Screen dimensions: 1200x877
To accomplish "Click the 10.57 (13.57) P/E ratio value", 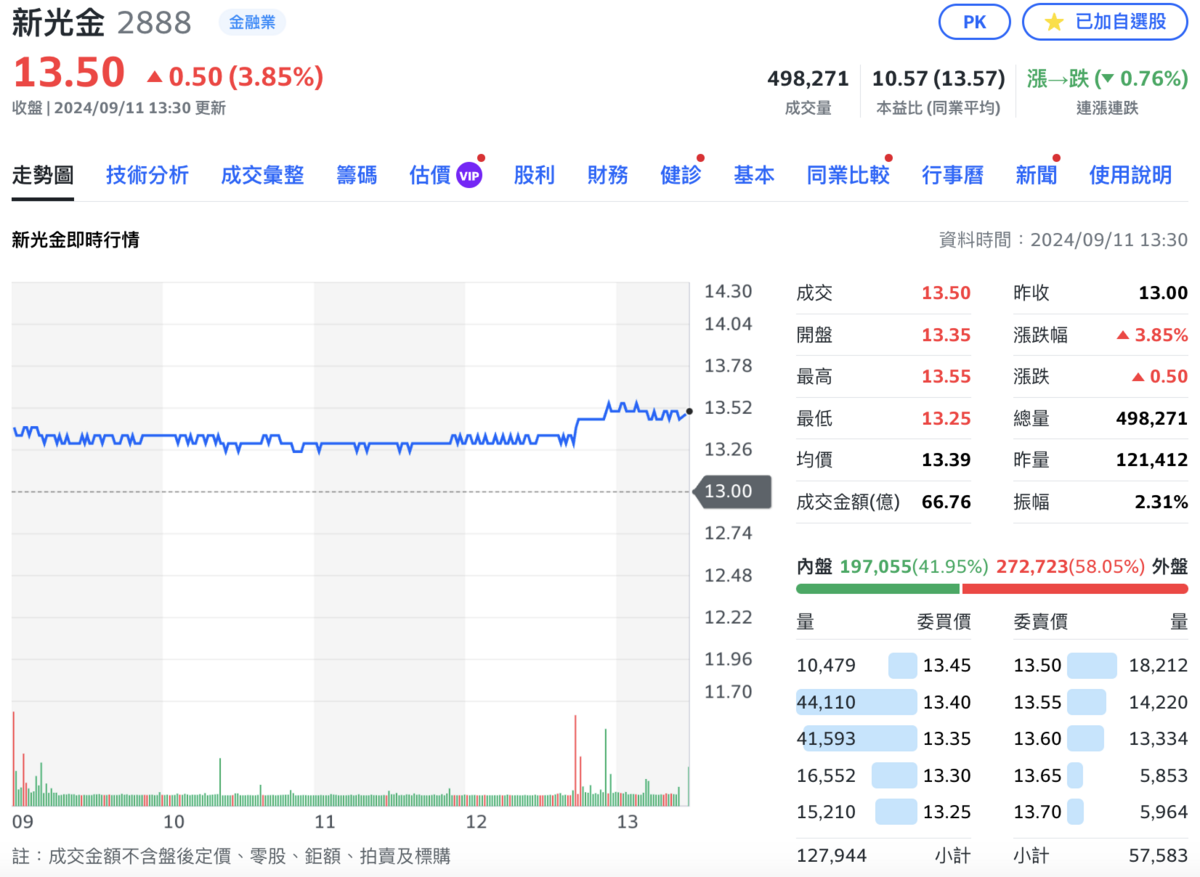I will pos(938,78).
